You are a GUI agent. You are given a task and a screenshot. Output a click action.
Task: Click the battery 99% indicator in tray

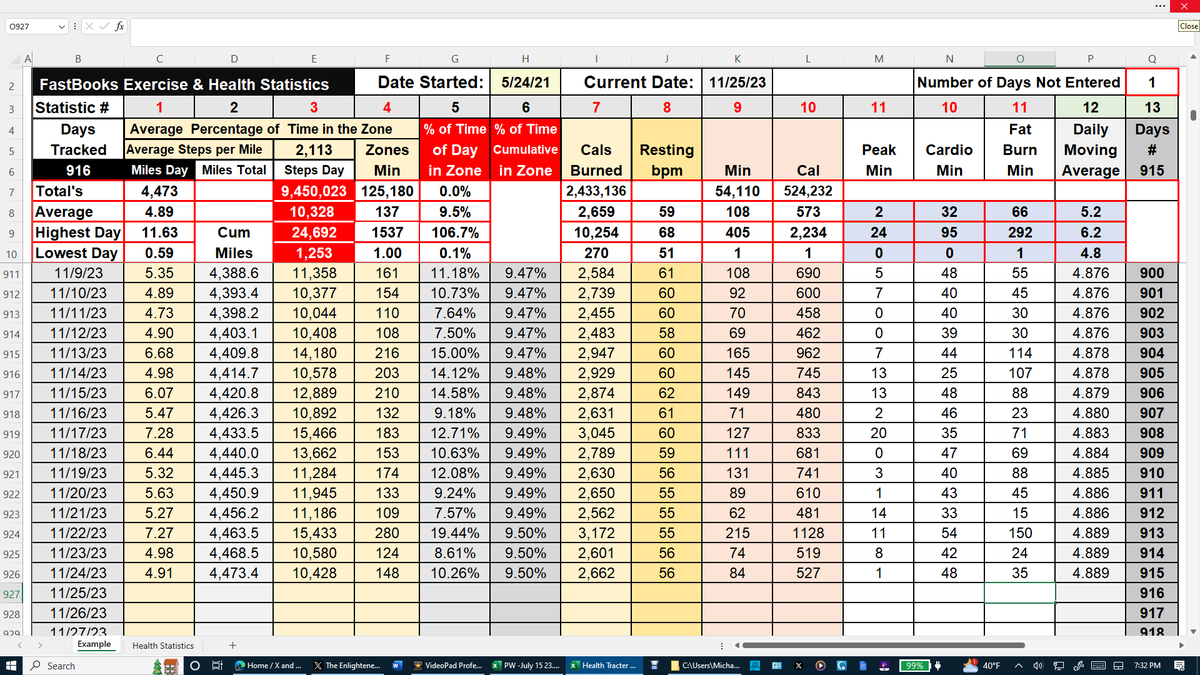[x=915, y=665]
